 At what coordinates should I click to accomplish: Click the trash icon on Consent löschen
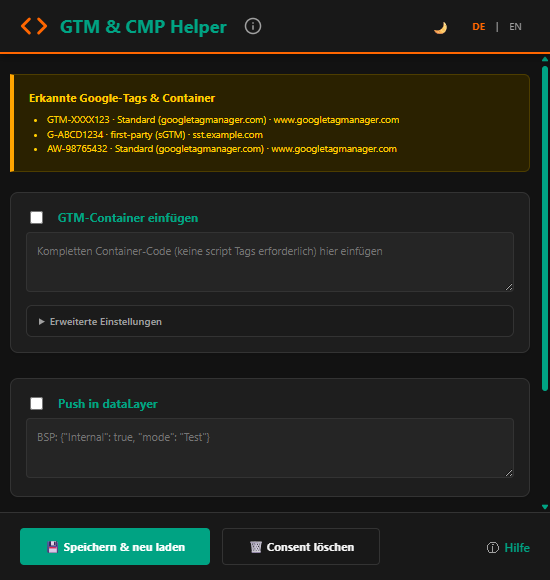pos(256,547)
